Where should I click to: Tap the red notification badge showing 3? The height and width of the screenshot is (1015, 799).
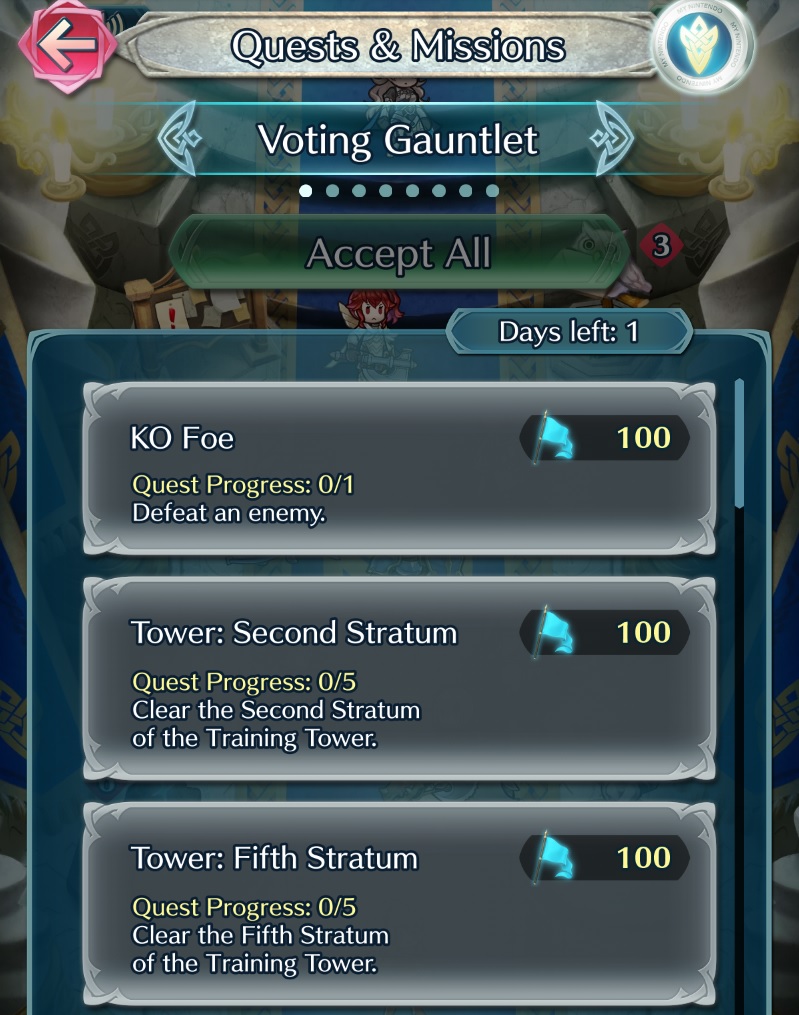click(660, 245)
